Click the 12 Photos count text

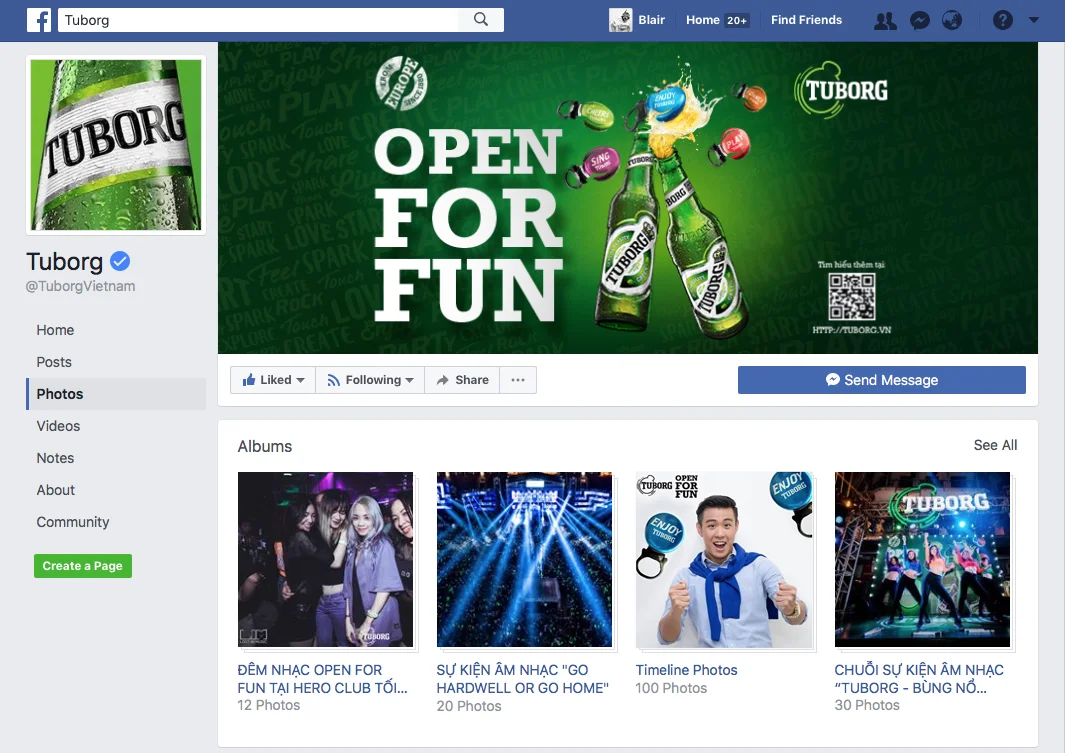pyautogui.click(x=268, y=705)
